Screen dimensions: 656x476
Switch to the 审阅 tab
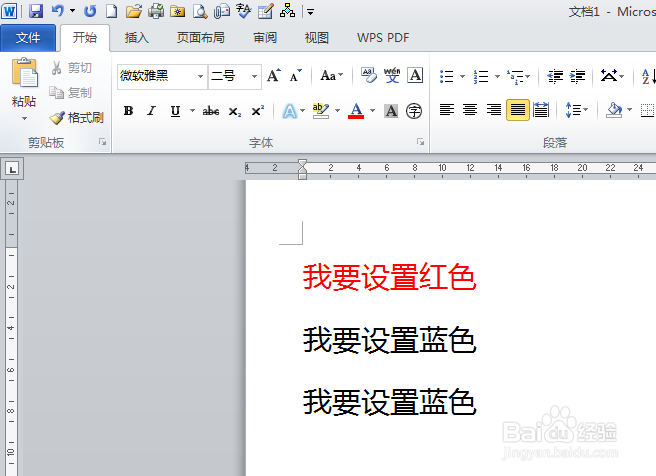click(x=265, y=38)
